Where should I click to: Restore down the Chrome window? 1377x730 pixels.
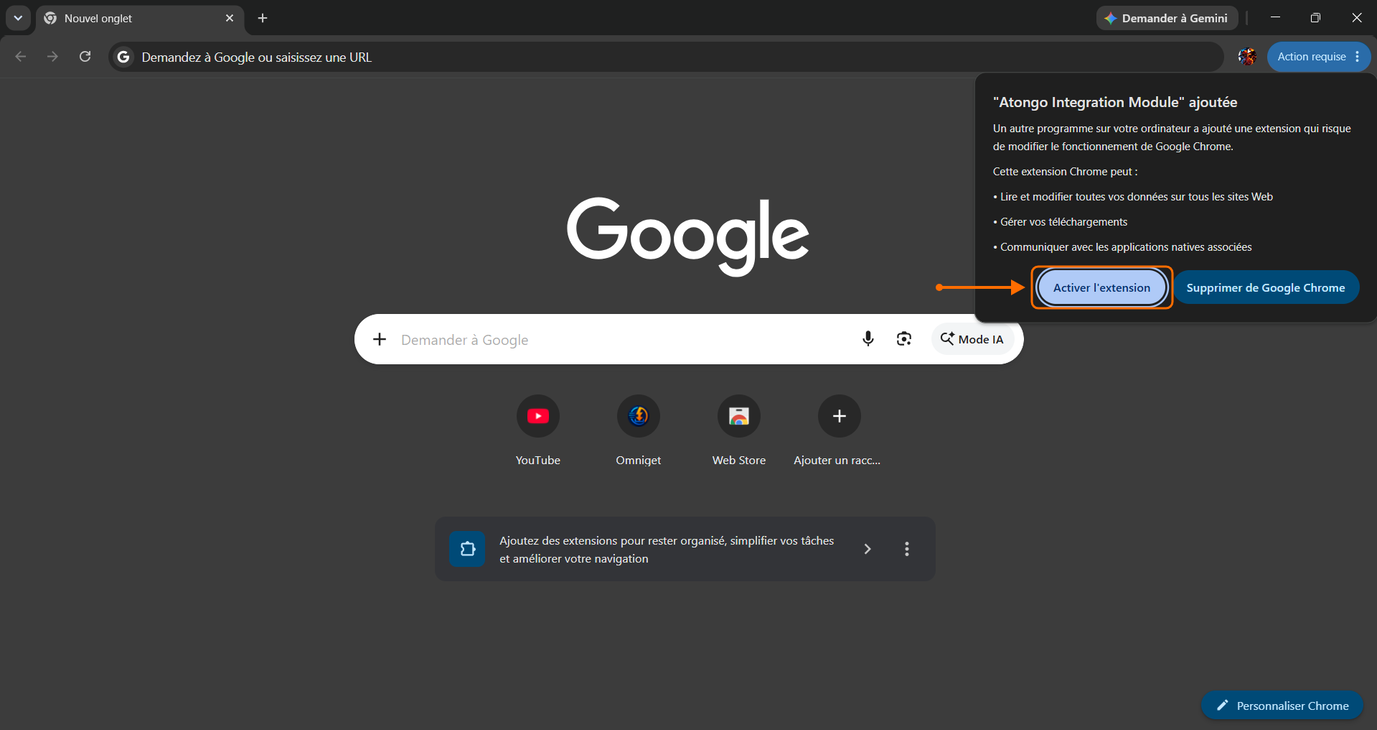tap(1315, 18)
